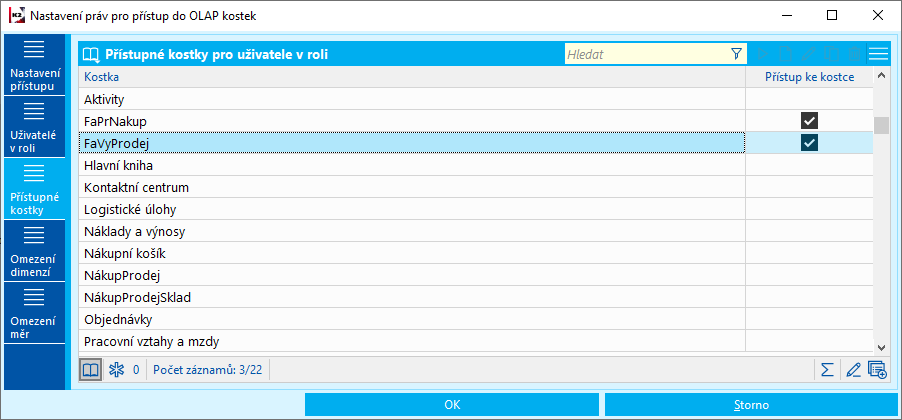Click the access cell for Logistické úlohy
902x420 pixels.
tap(809, 209)
